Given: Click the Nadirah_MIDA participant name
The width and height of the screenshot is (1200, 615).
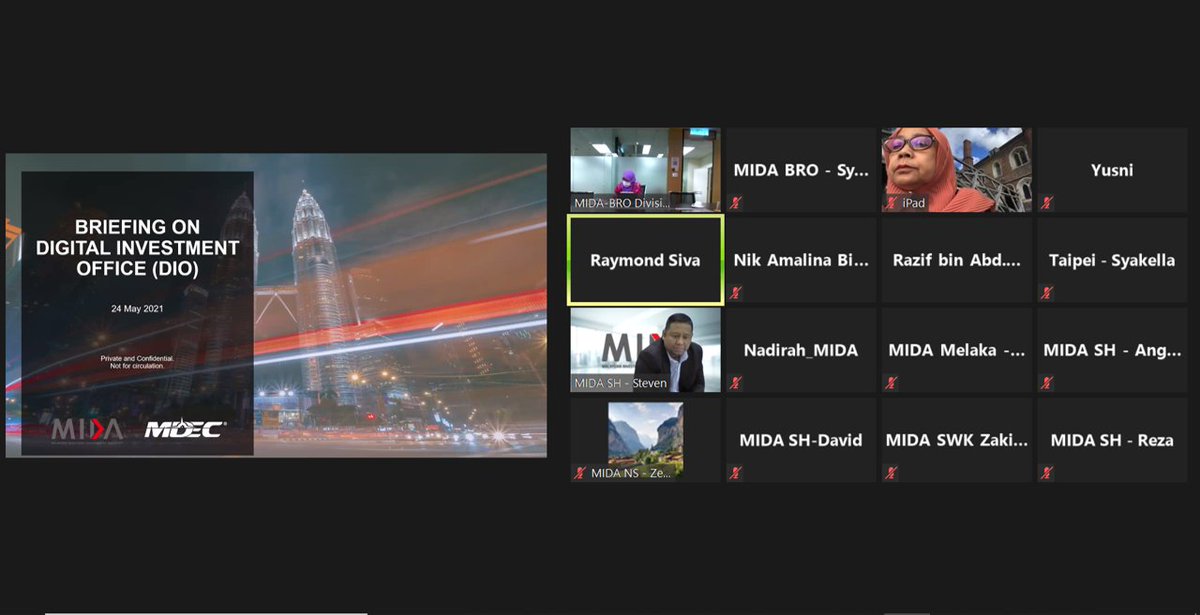Looking at the screenshot, I should [801, 350].
